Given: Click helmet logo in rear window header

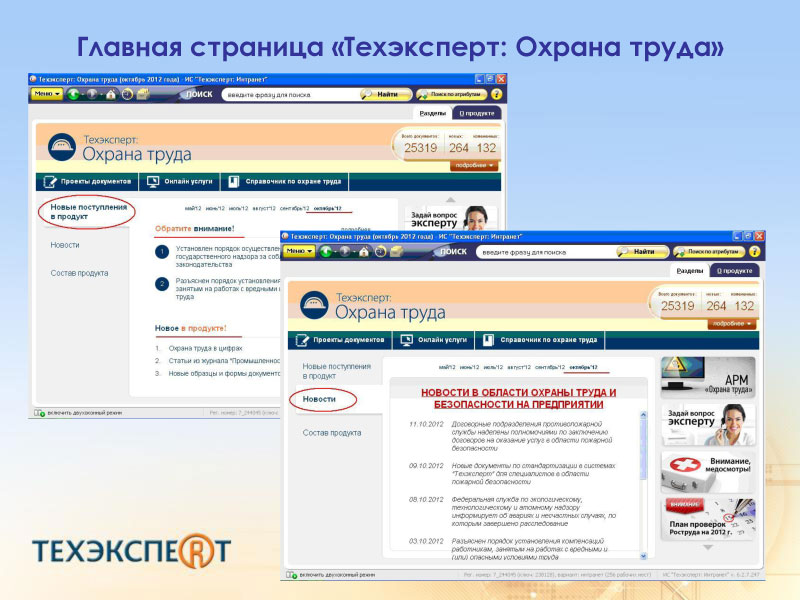Looking at the screenshot, I should pyautogui.click(x=62, y=147).
